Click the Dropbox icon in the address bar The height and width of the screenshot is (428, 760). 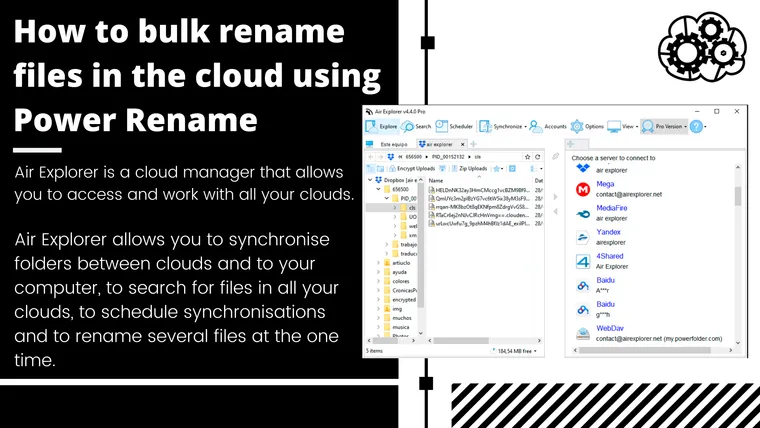391,157
